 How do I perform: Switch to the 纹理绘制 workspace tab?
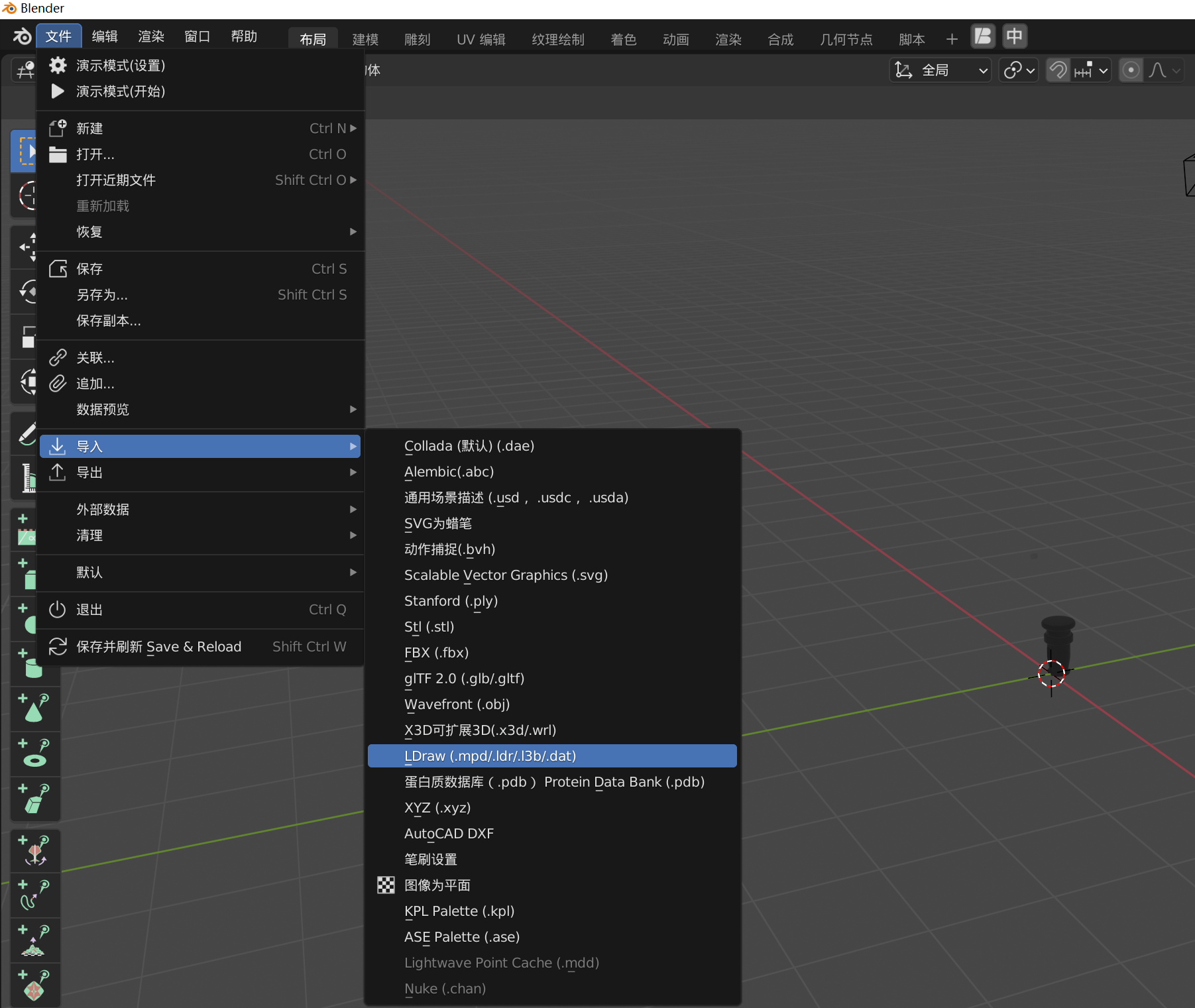click(558, 40)
